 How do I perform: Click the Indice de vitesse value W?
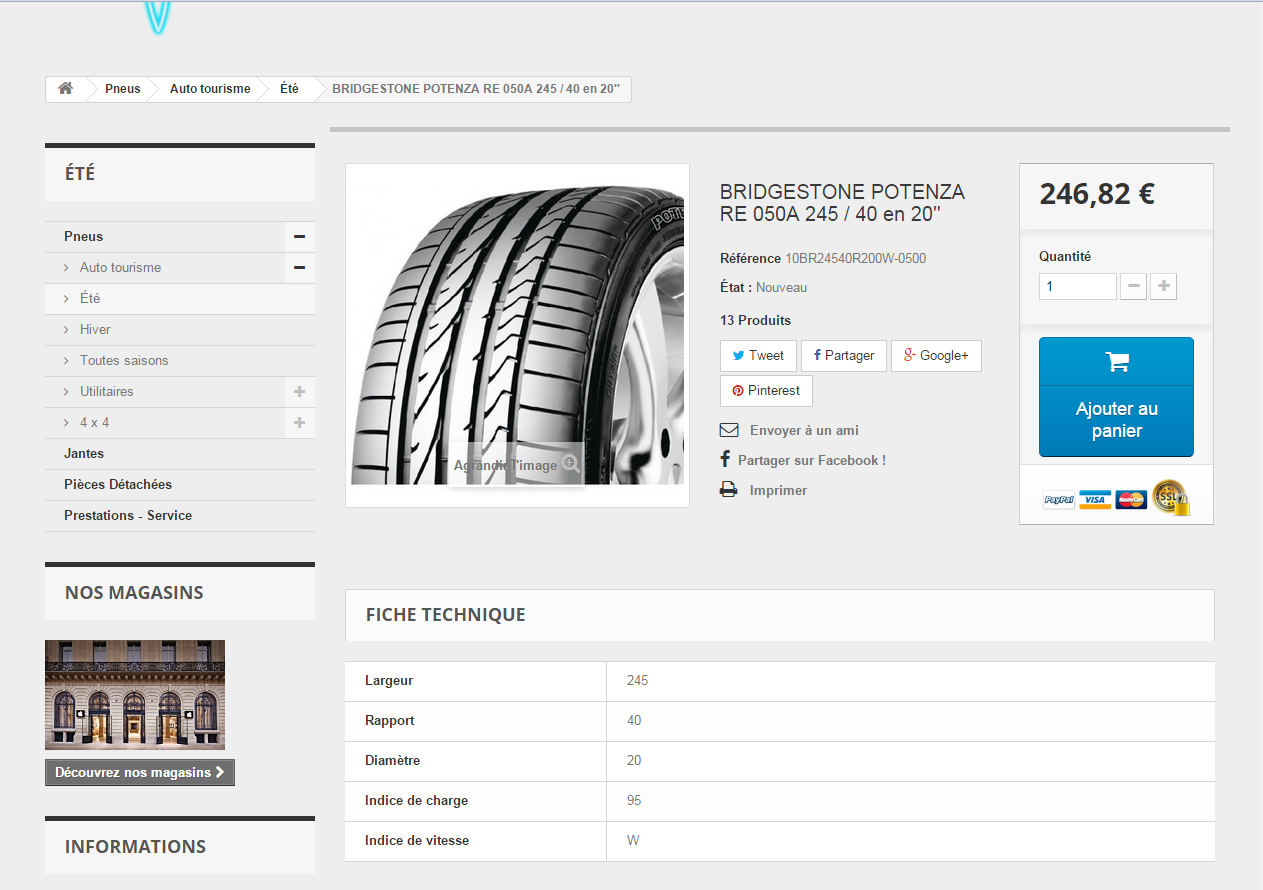point(633,841)
